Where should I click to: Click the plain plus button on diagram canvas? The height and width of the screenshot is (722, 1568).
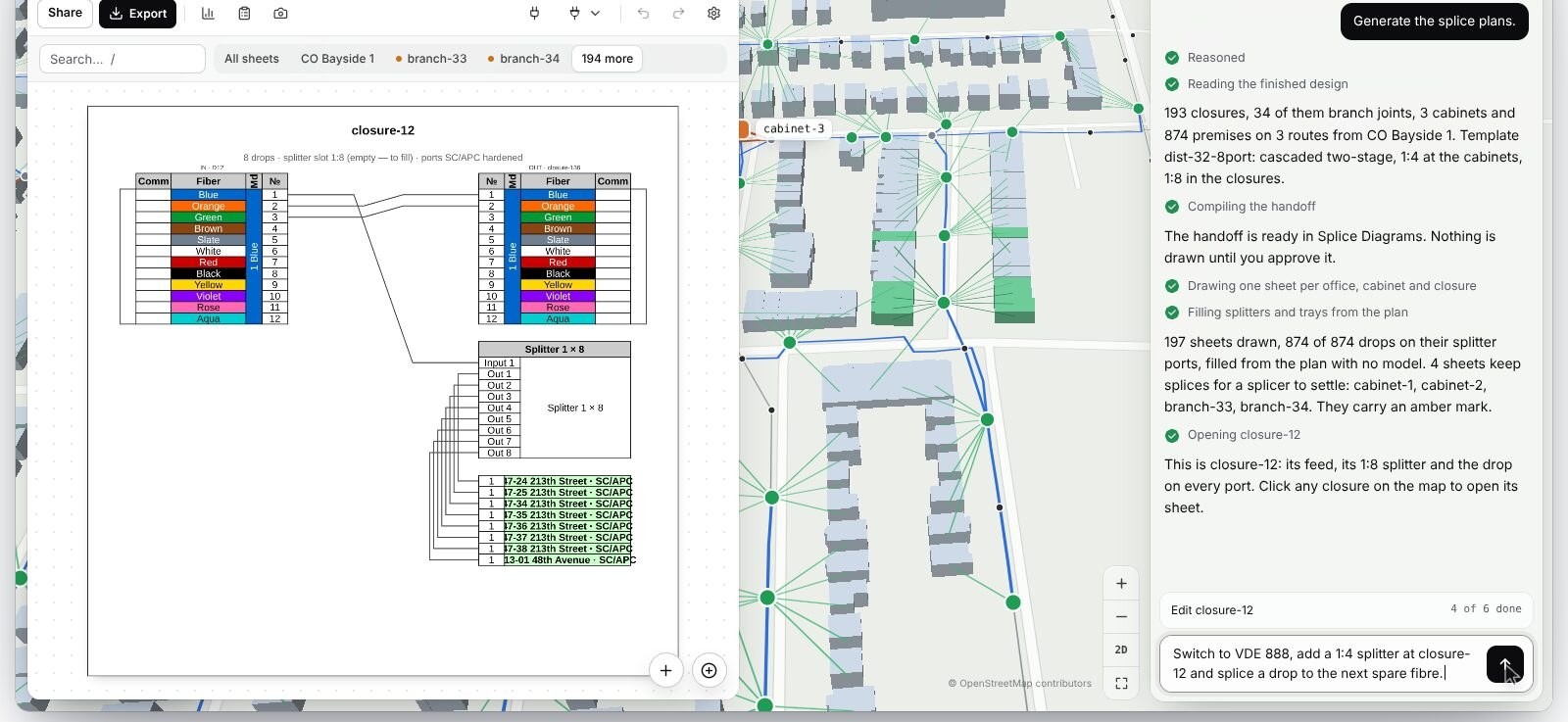click(665, 670)
